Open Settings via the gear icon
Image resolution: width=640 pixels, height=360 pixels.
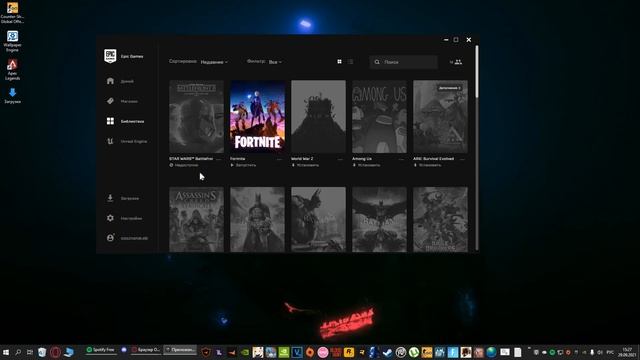point(124,218)
